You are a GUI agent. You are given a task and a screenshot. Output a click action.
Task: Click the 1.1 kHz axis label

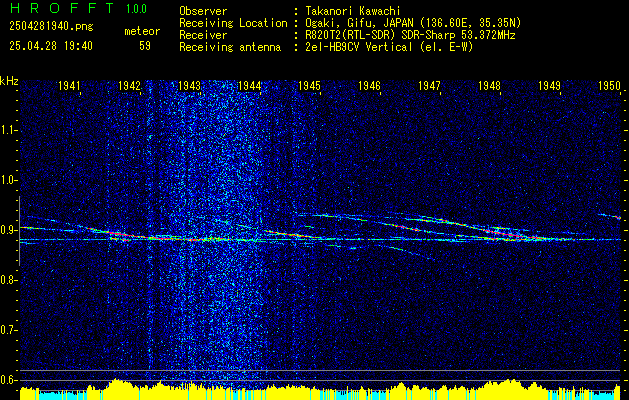click(x=8, y=130)
